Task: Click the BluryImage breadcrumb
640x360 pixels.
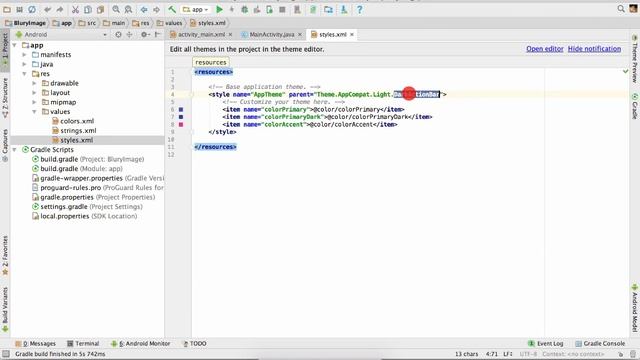Action: [26, 23]
